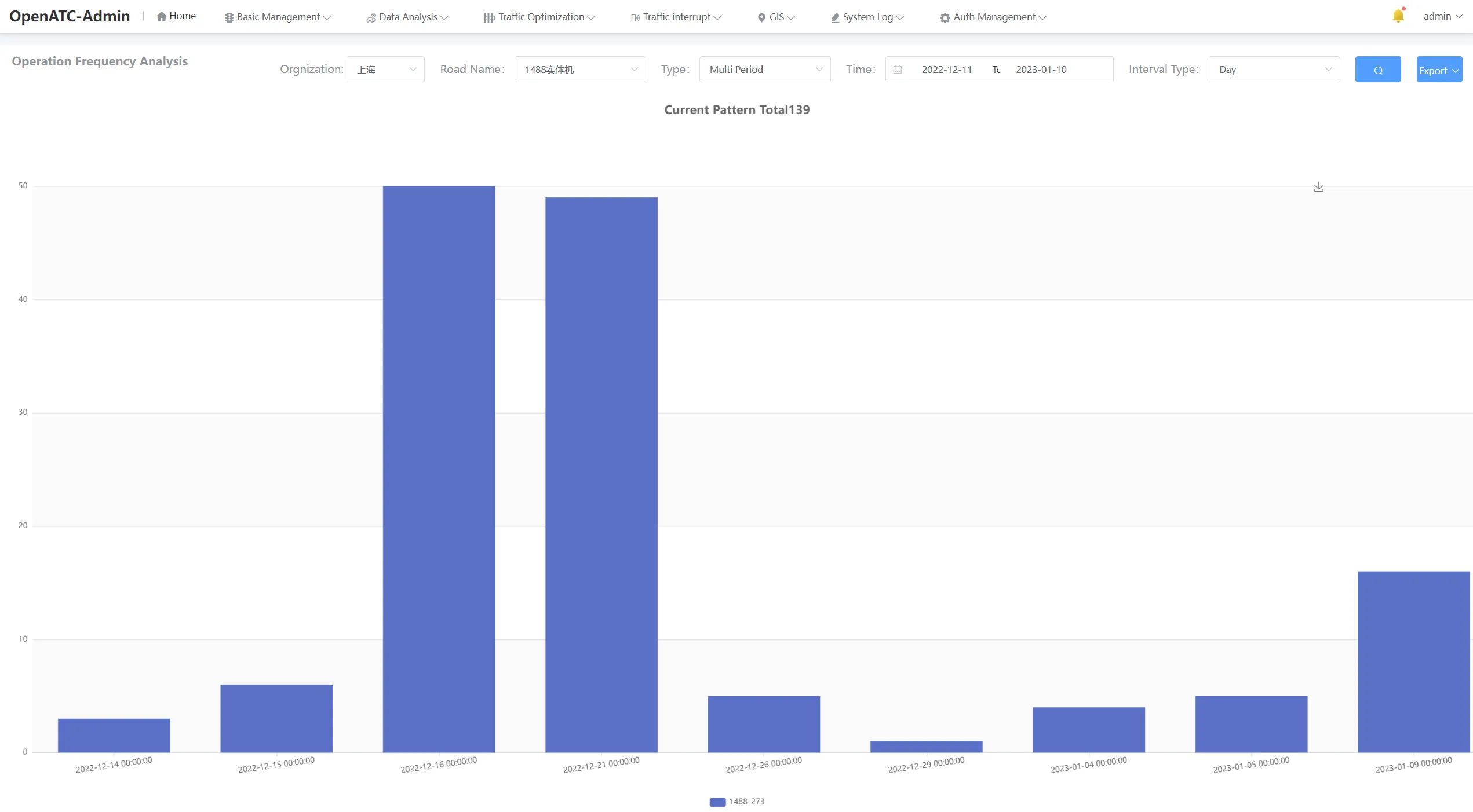This screenshot has height=812, width=1473.
Task: Click the notification bell icon
Action: click(x=1398, y=16)
